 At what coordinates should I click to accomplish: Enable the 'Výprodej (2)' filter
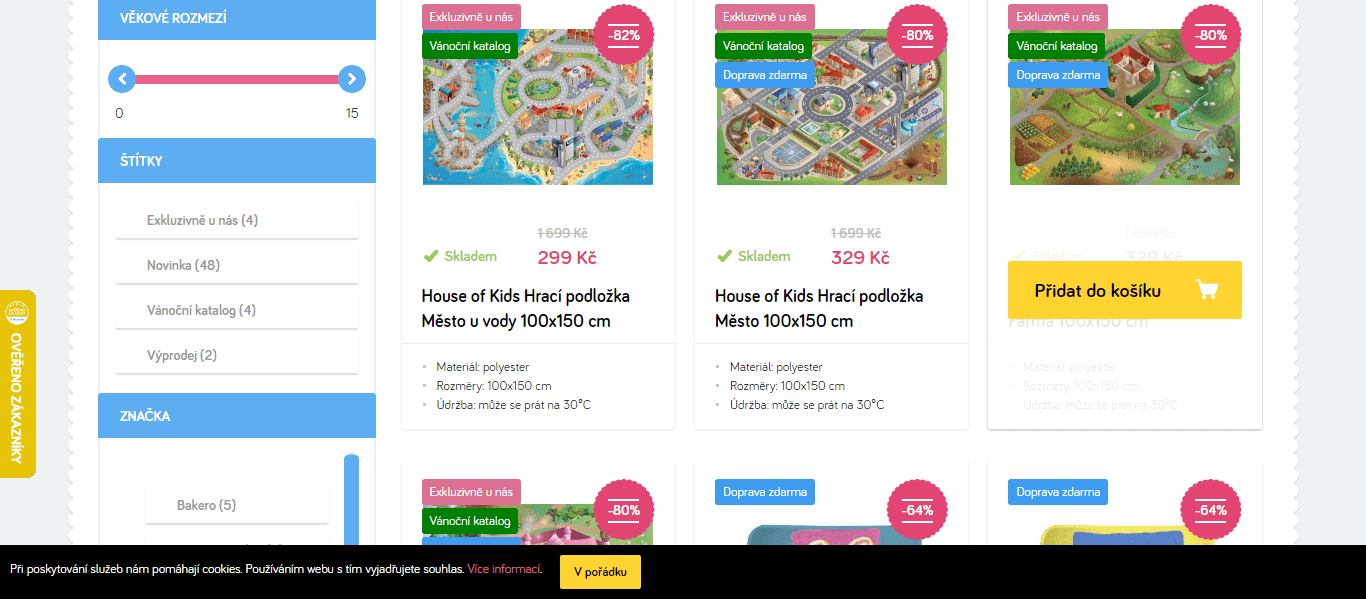point(237,354)
